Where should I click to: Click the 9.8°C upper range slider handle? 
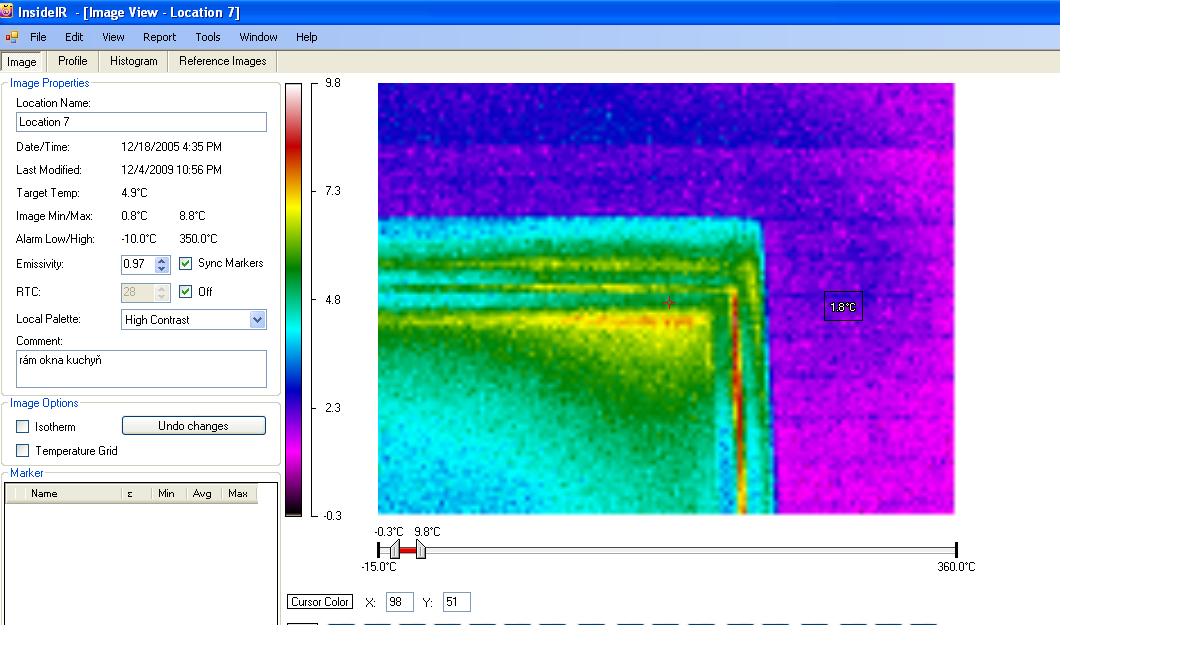[x=421, y=550]
